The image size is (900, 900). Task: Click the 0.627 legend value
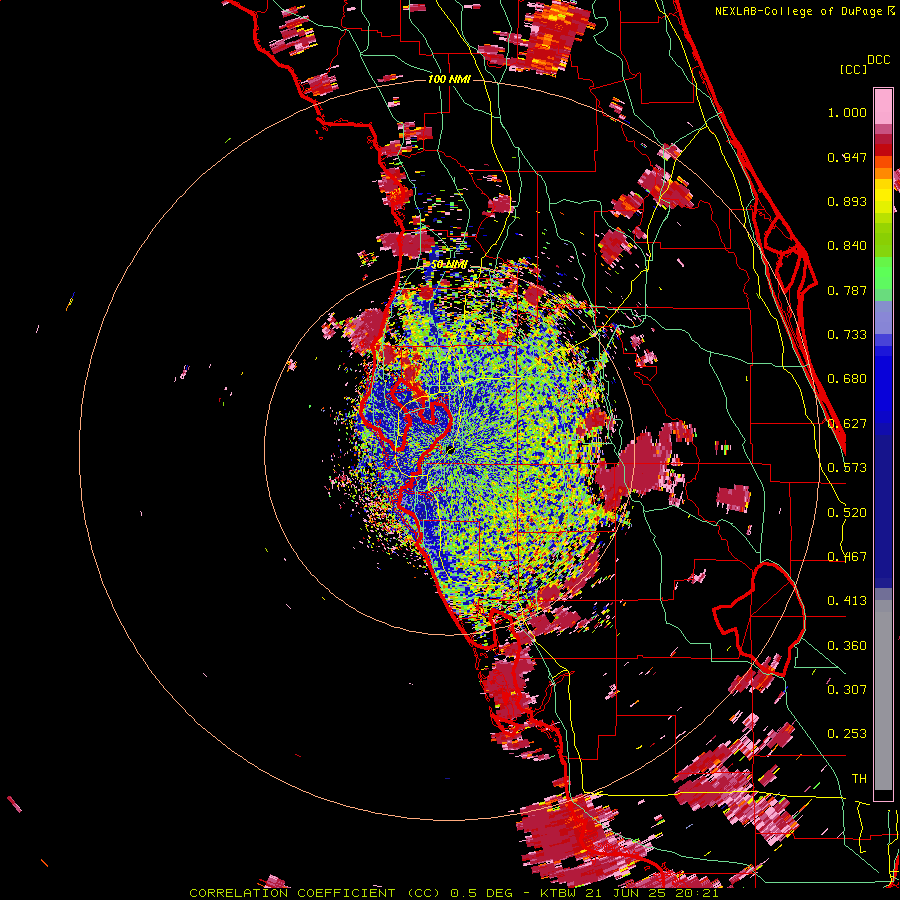(x=847, y=424)
